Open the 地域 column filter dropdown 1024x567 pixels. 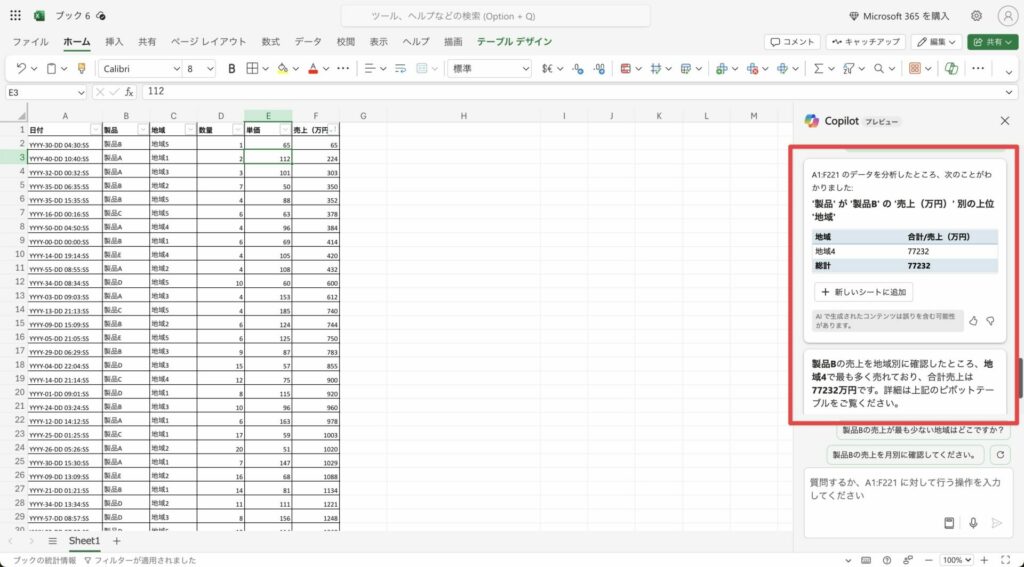pyautogui.click(x=190, y=130)
